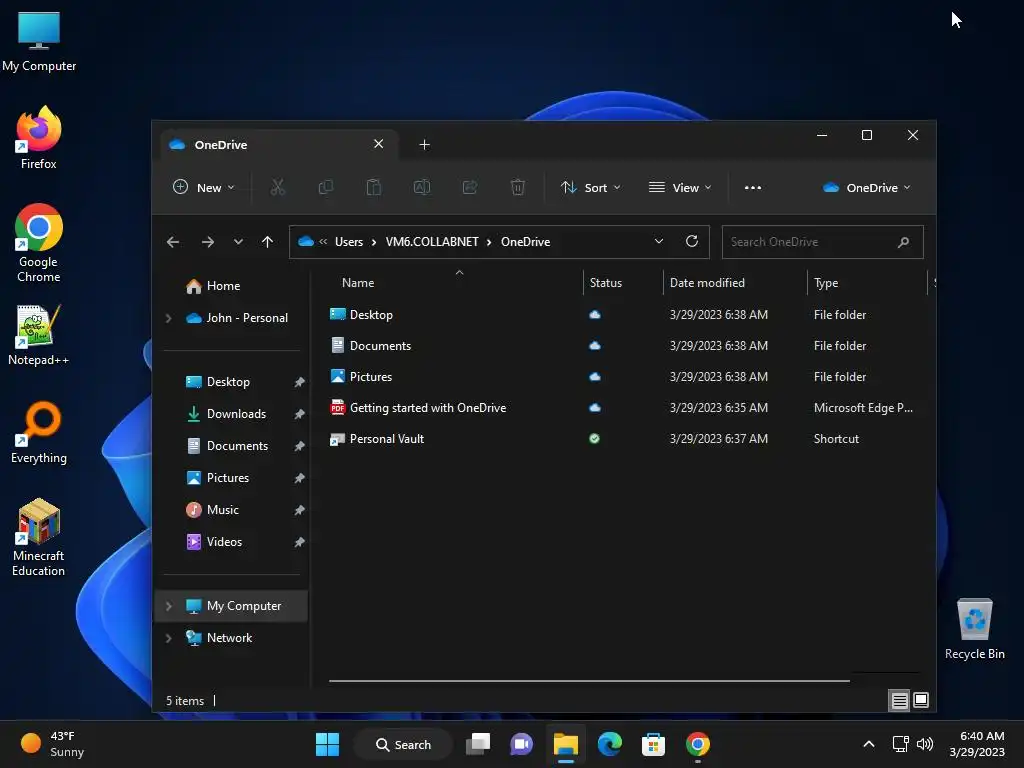Go back with the left arrow
Image resolution: width=1024 pixels, height=768 pixels.
pos(173,242)
